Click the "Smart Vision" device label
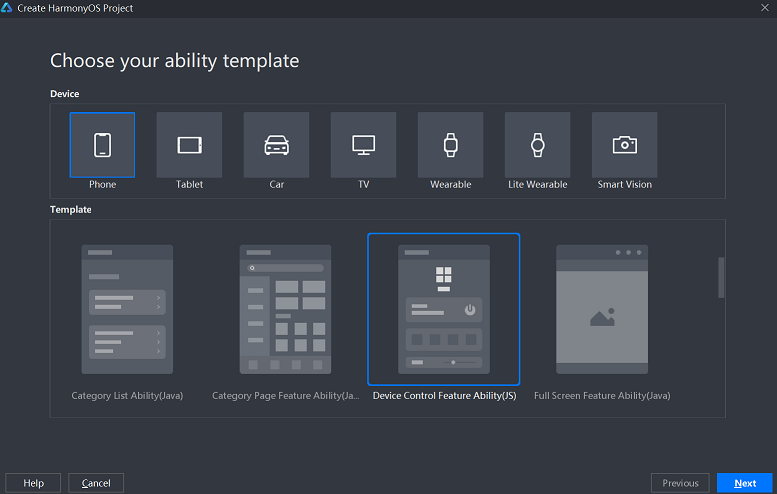 click(624, 184)
